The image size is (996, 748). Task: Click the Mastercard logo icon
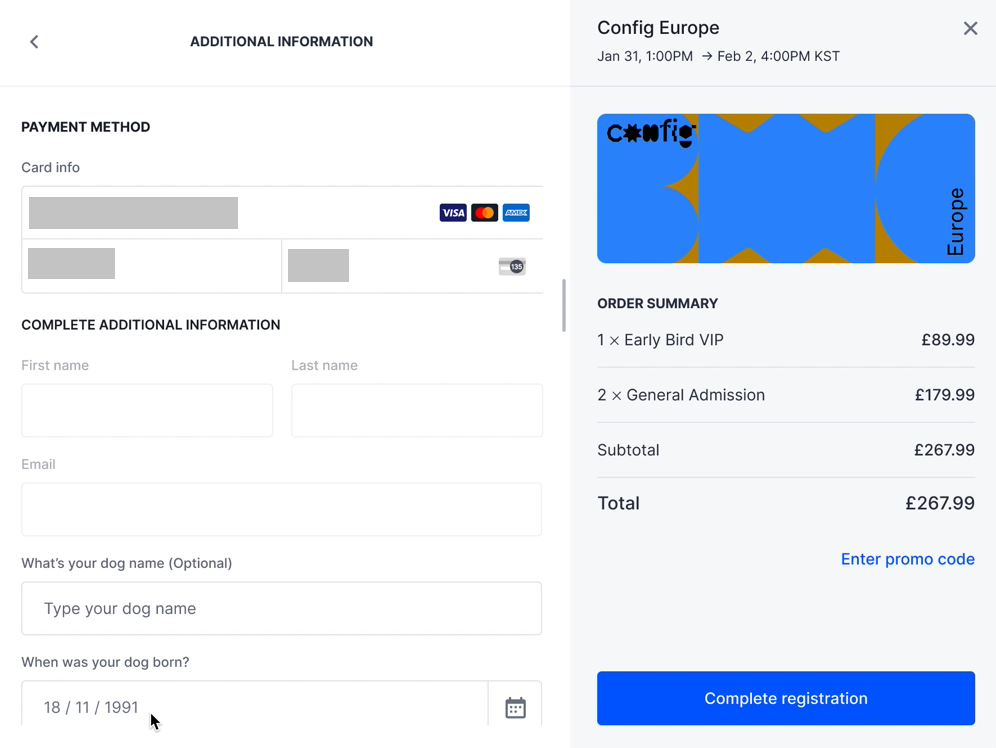[485, 213]
